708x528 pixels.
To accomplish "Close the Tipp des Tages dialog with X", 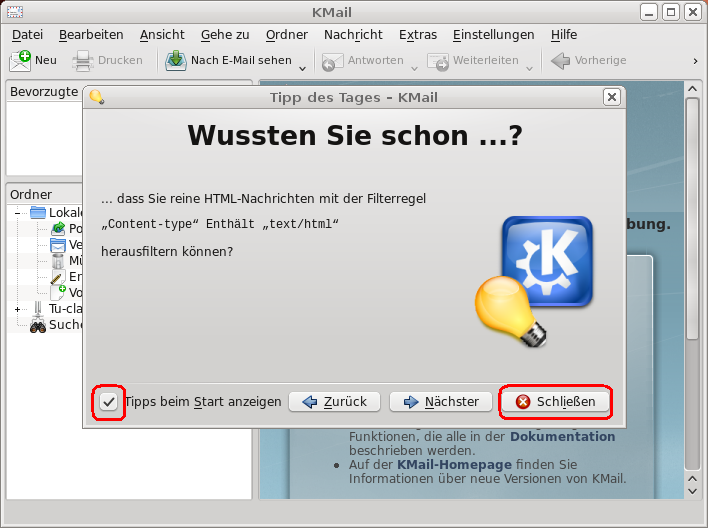I will [x=611, y=97].
